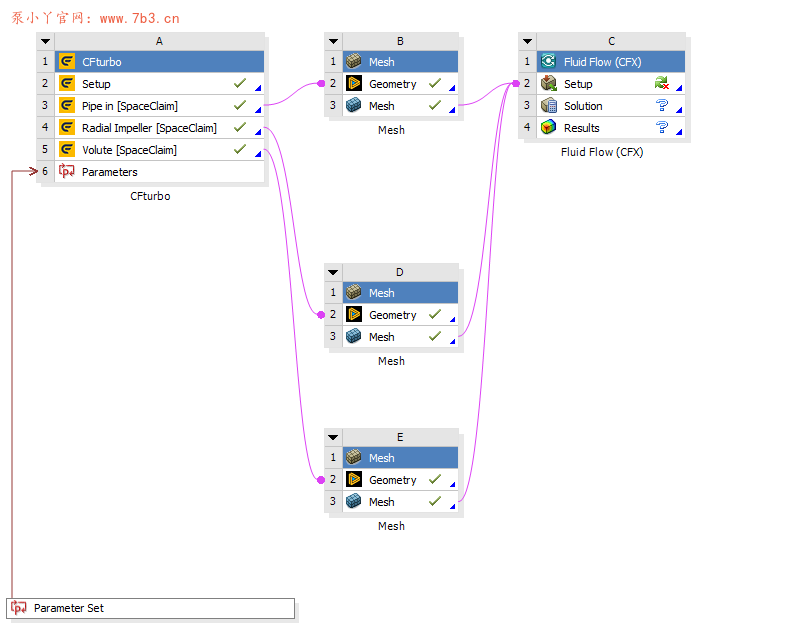Open the dropdown arrow of system D
Viewport: 792px width, 641px height.
pyautogui.click(x=333, y=272)
